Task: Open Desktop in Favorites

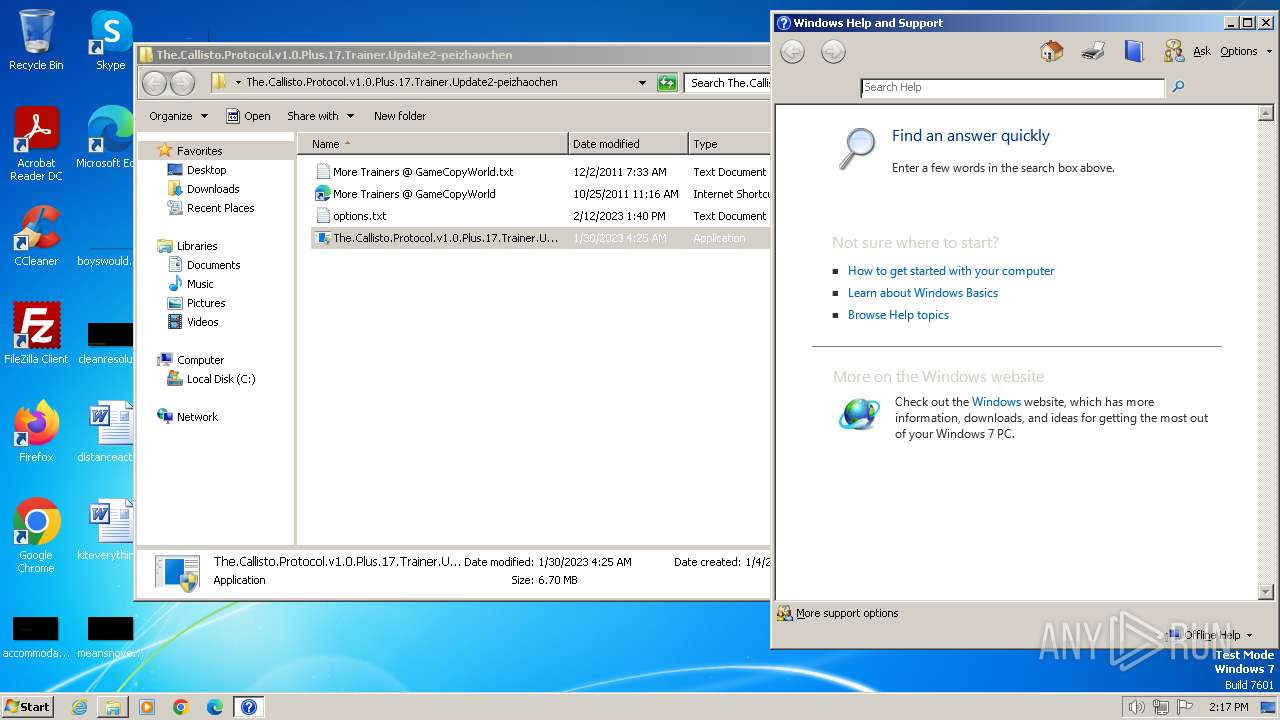Action: tap(206, 170)
